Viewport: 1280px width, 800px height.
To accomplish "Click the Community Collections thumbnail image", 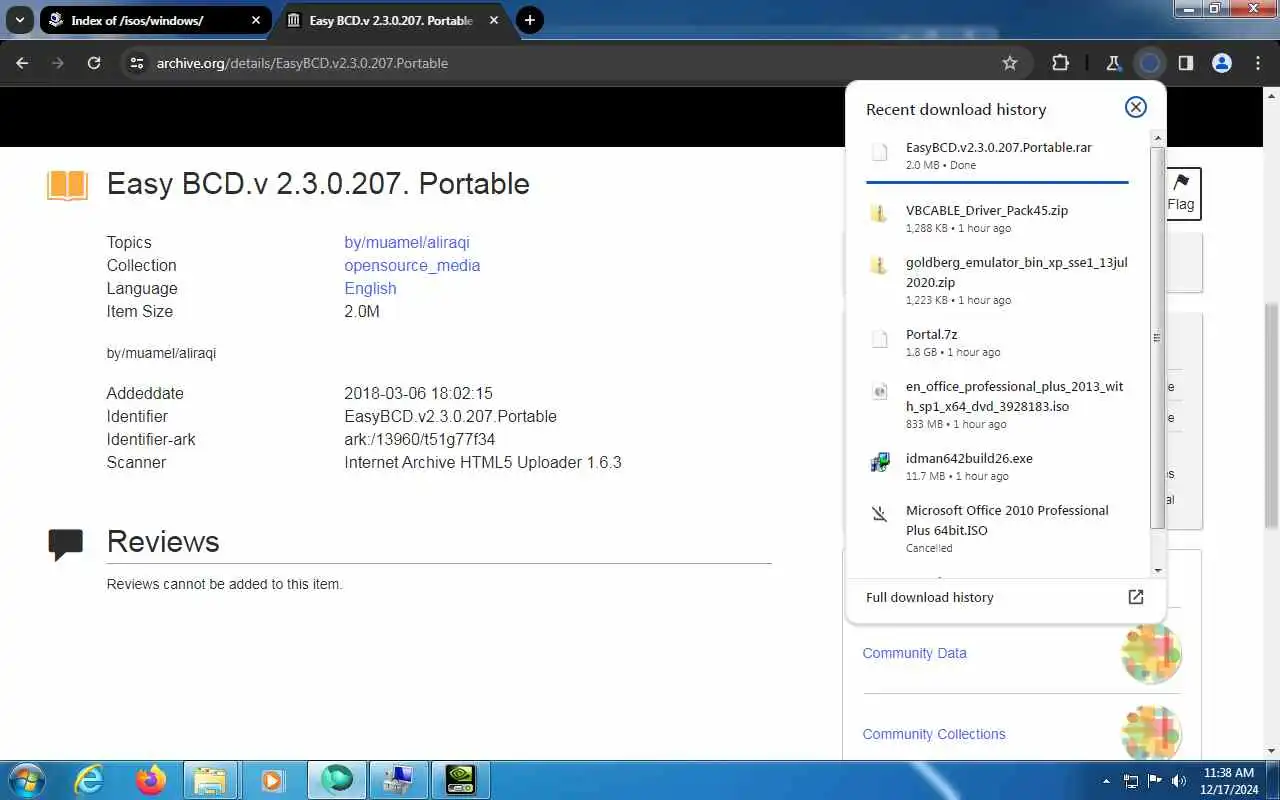I will pyautogui.click(x=1151, y=733).
